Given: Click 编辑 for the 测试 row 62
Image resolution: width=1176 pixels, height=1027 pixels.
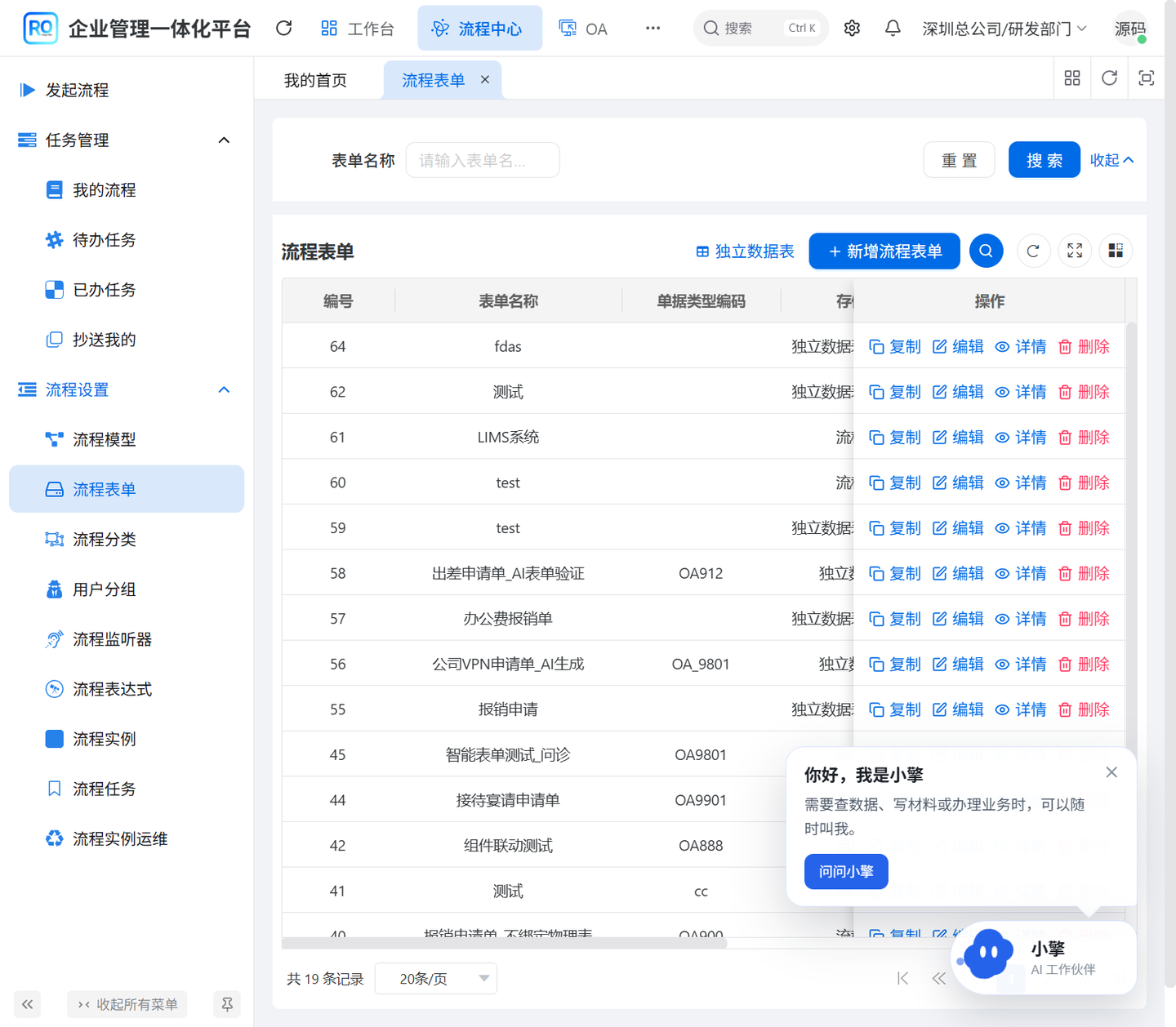Looking at the screenshot, I should coord(958,392).
